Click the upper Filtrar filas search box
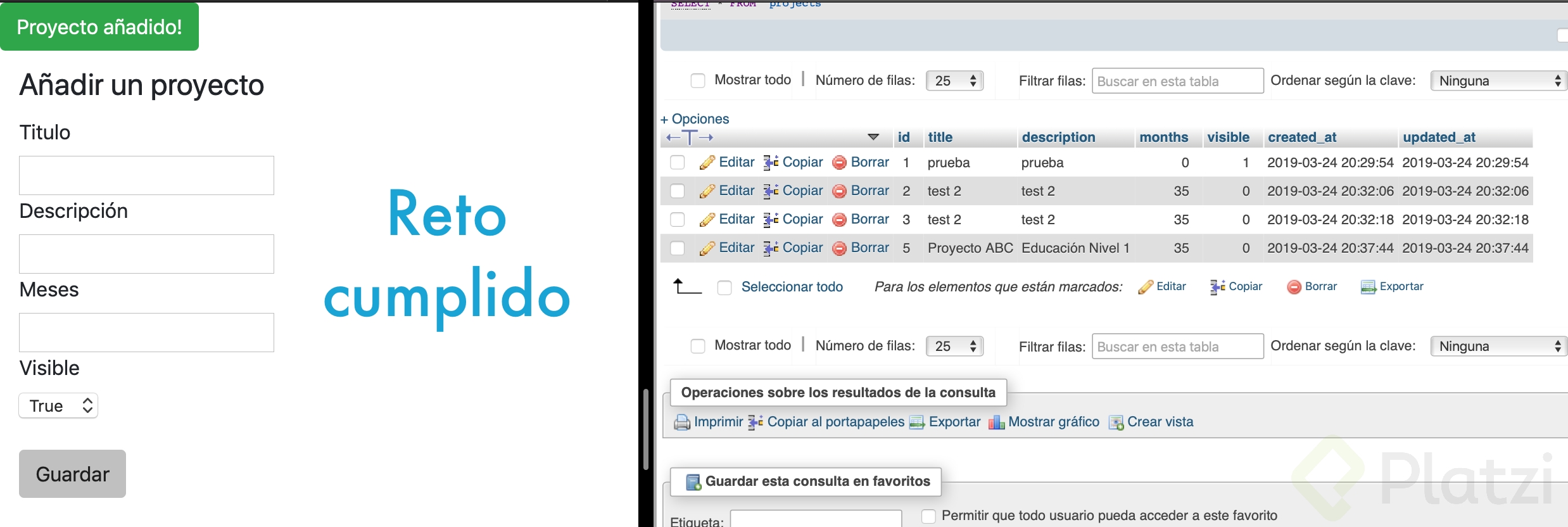Screen dimensions: 1568x527 (x=1178, y=81)
